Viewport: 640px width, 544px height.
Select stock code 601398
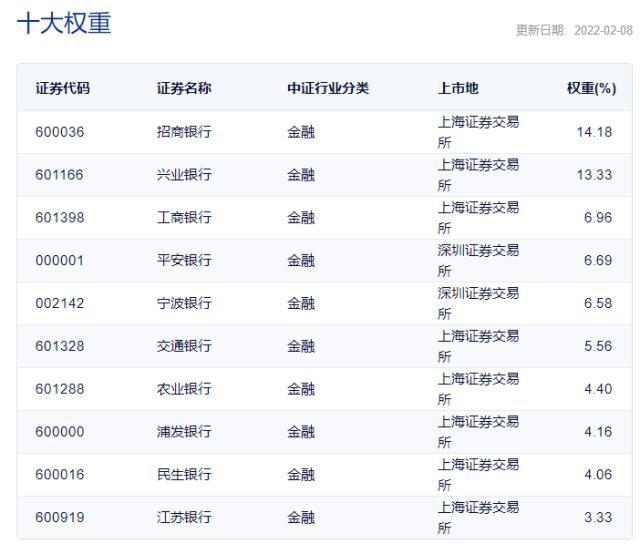60,217
